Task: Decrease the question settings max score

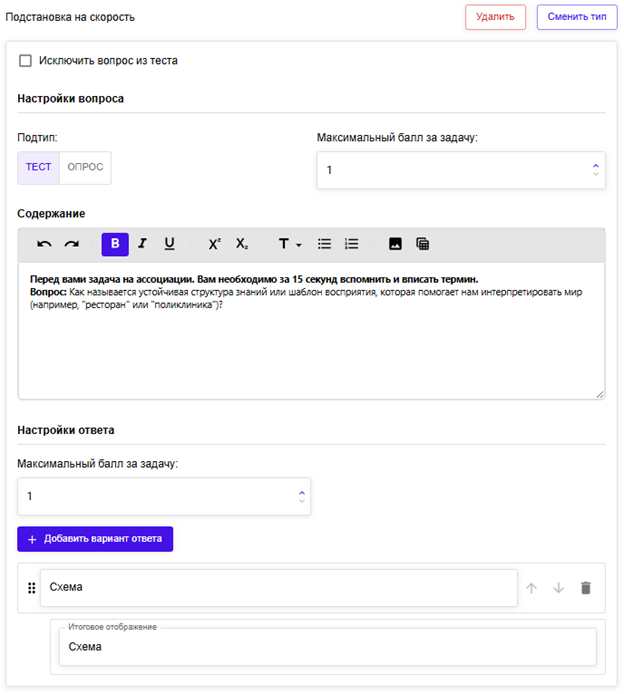Action: tap(596, 174)
